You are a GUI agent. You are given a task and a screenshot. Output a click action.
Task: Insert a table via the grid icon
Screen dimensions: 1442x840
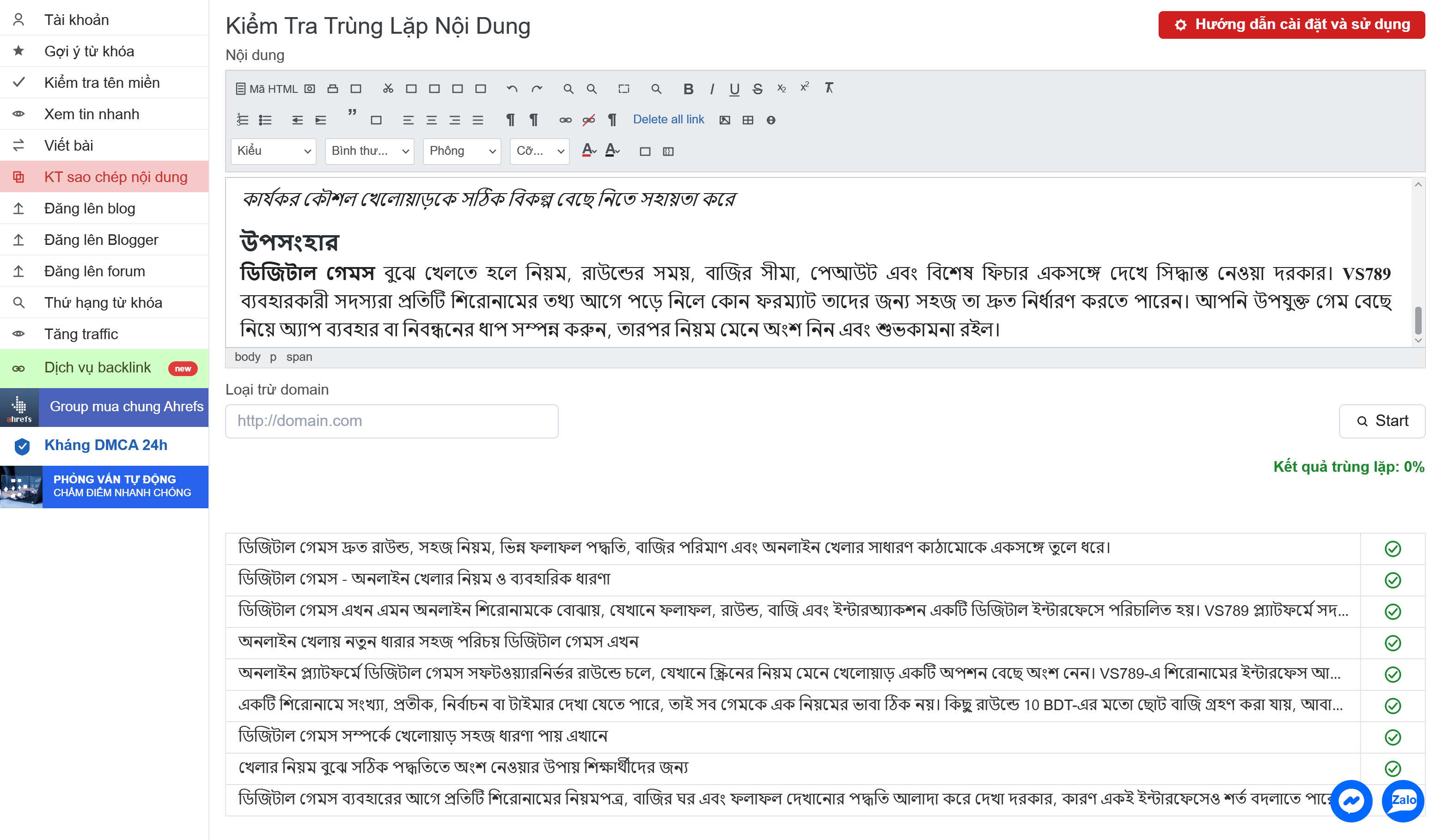click(x=748, y=120)
